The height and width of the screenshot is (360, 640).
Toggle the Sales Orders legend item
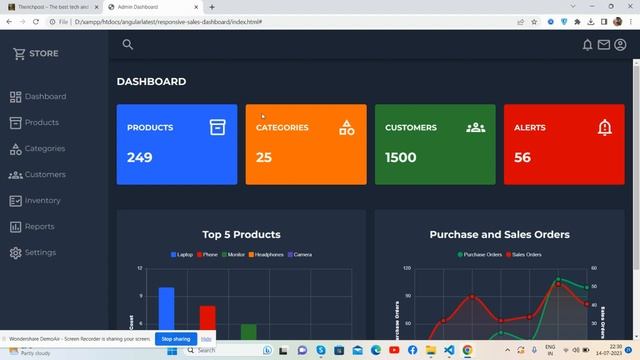524,255
